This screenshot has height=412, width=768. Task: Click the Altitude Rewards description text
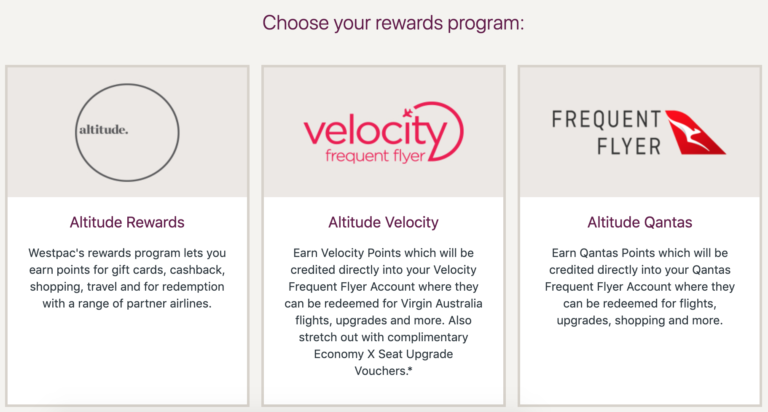pyautogui.click(x=127, y=278)
